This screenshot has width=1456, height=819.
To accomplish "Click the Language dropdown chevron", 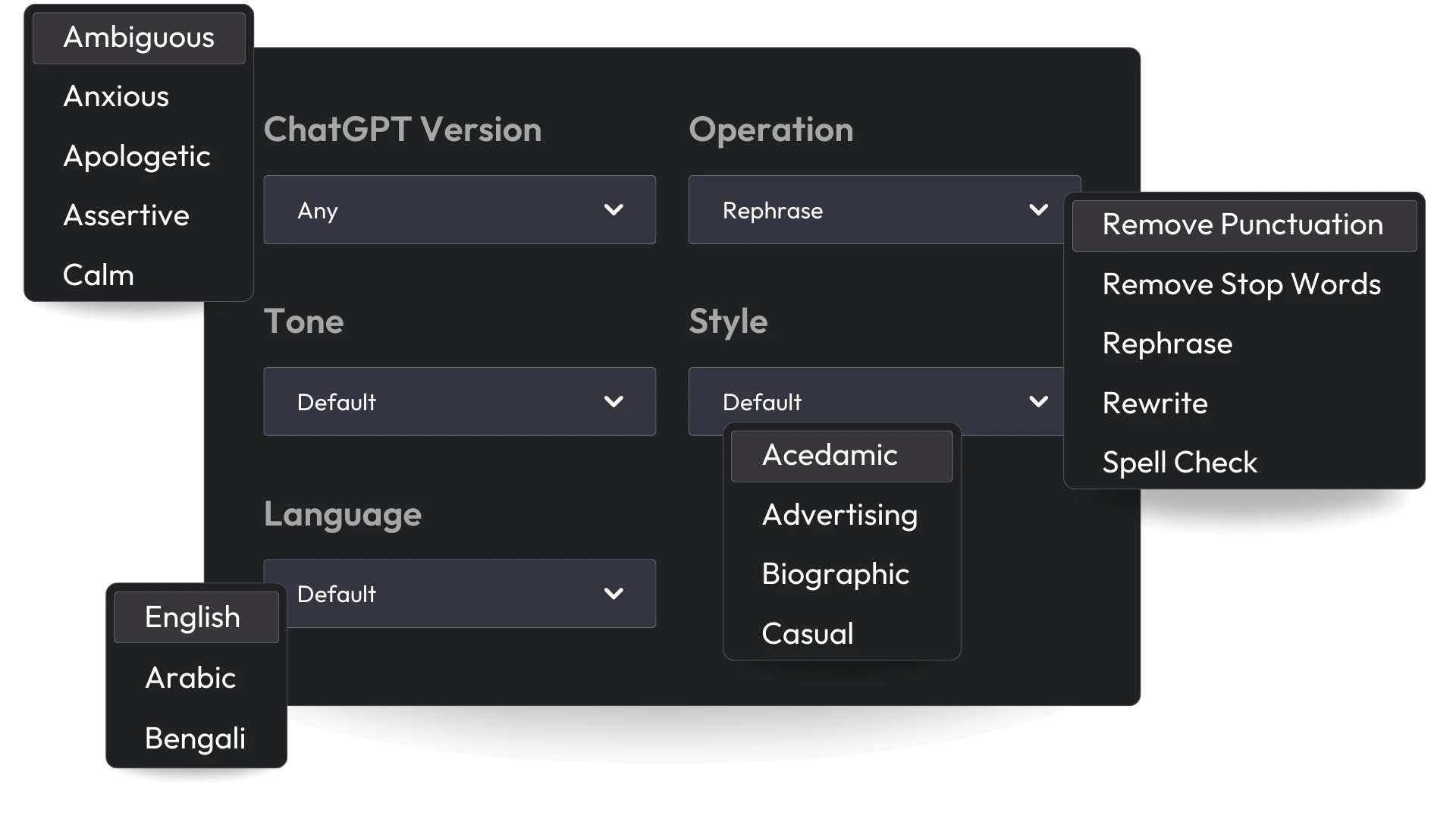I will click(x=614, y=594).
